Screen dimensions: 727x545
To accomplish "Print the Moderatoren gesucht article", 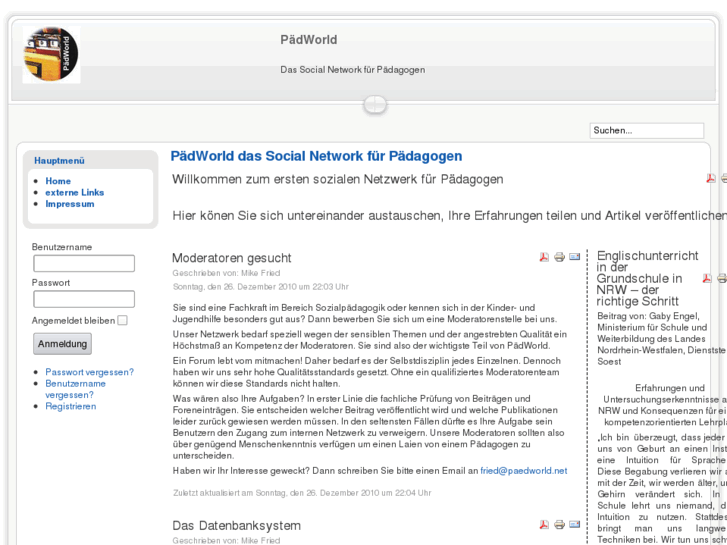I will pyautogui.click(x=560, y=257).
